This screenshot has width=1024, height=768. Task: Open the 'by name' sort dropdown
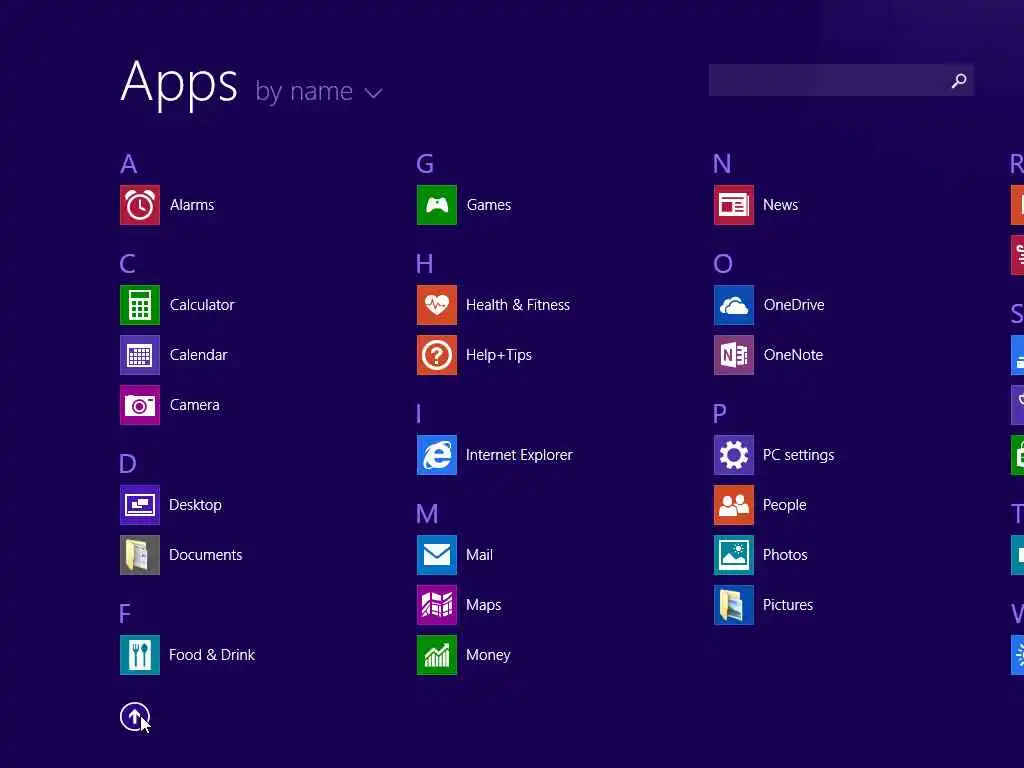click(x=319, y=91)
